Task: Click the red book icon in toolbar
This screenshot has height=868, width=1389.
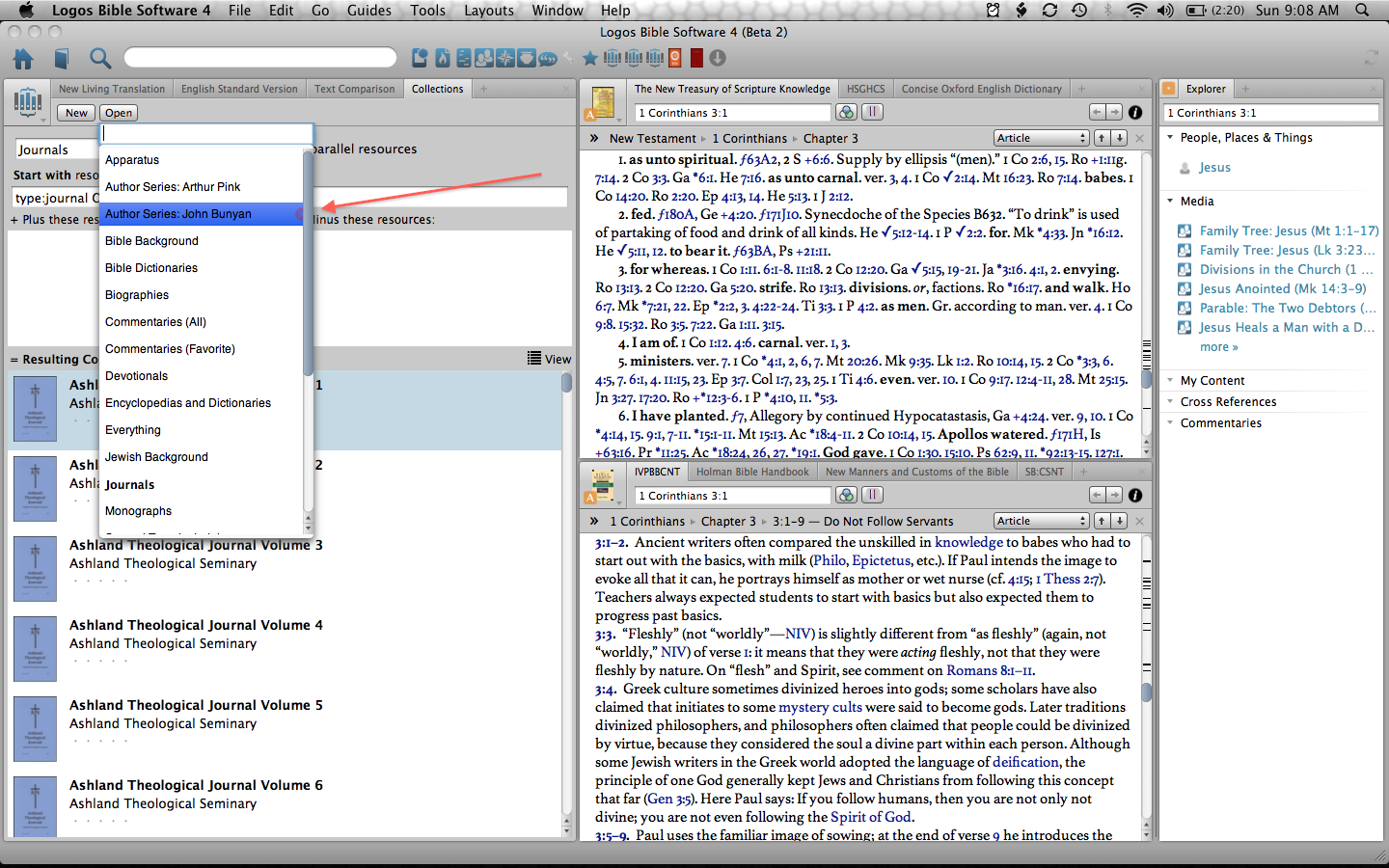Action: tap(696, 58)
